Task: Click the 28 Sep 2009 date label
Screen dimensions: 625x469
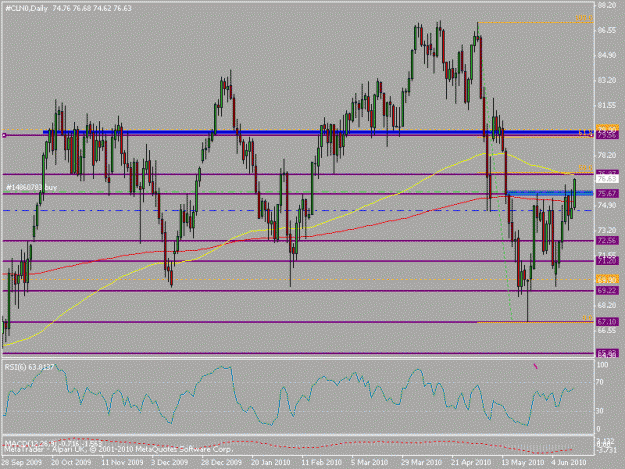Action: (x=22, y=462)
